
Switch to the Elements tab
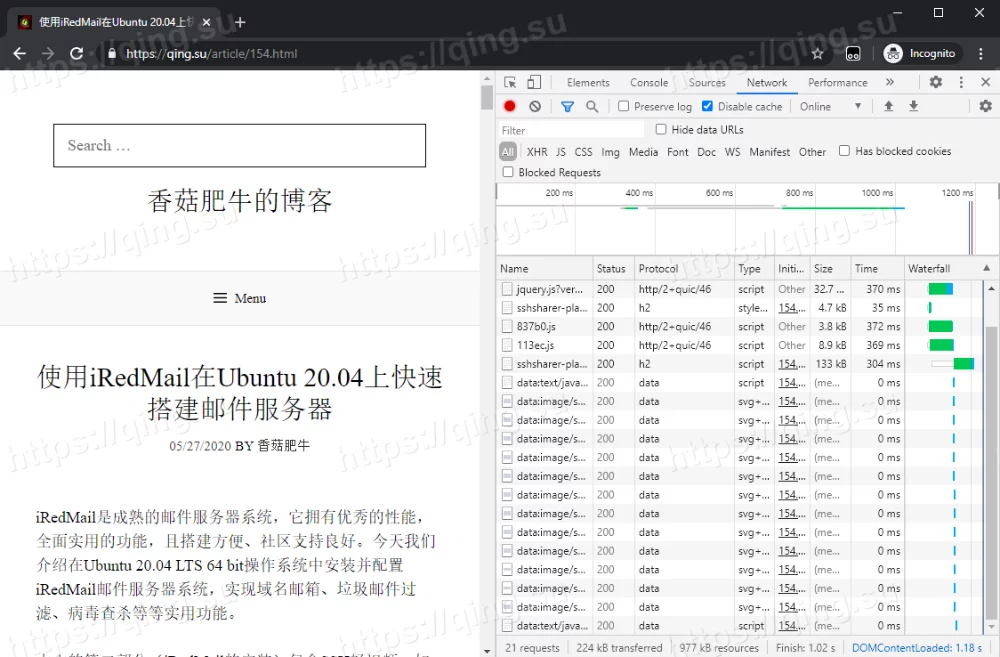588,82
